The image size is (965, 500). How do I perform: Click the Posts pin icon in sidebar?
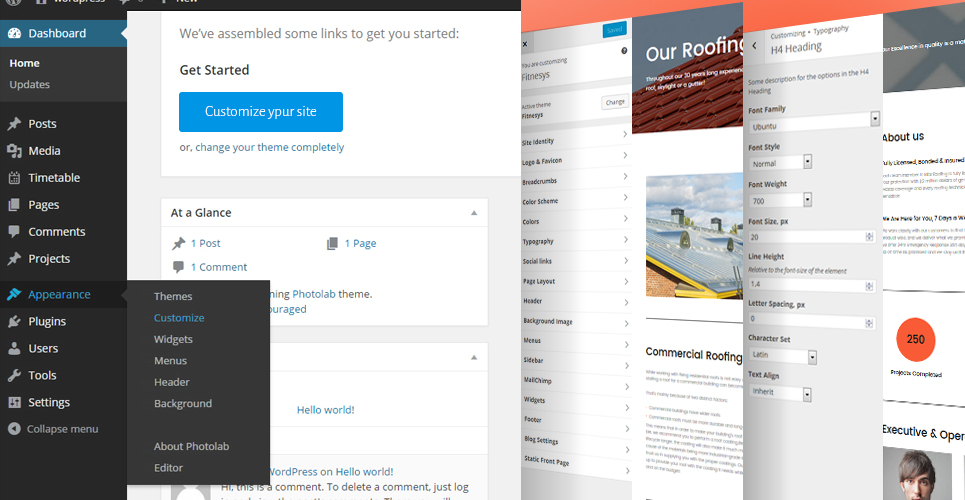(14, 124)
